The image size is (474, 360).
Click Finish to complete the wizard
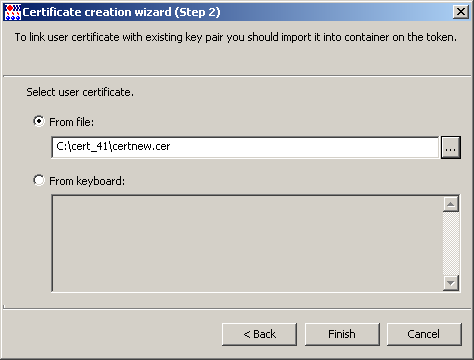coord(342,334)
